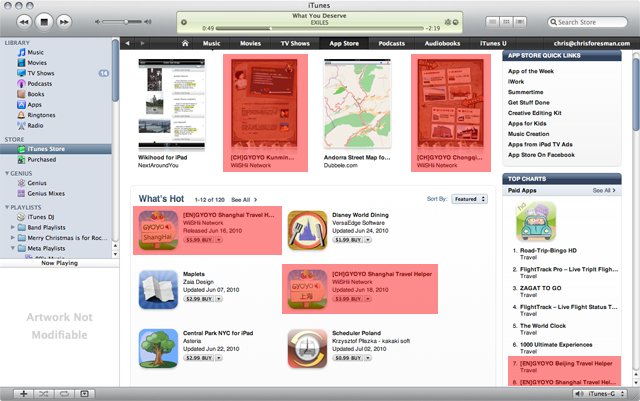Toggle the artwork viewer button

coord(84,394)
